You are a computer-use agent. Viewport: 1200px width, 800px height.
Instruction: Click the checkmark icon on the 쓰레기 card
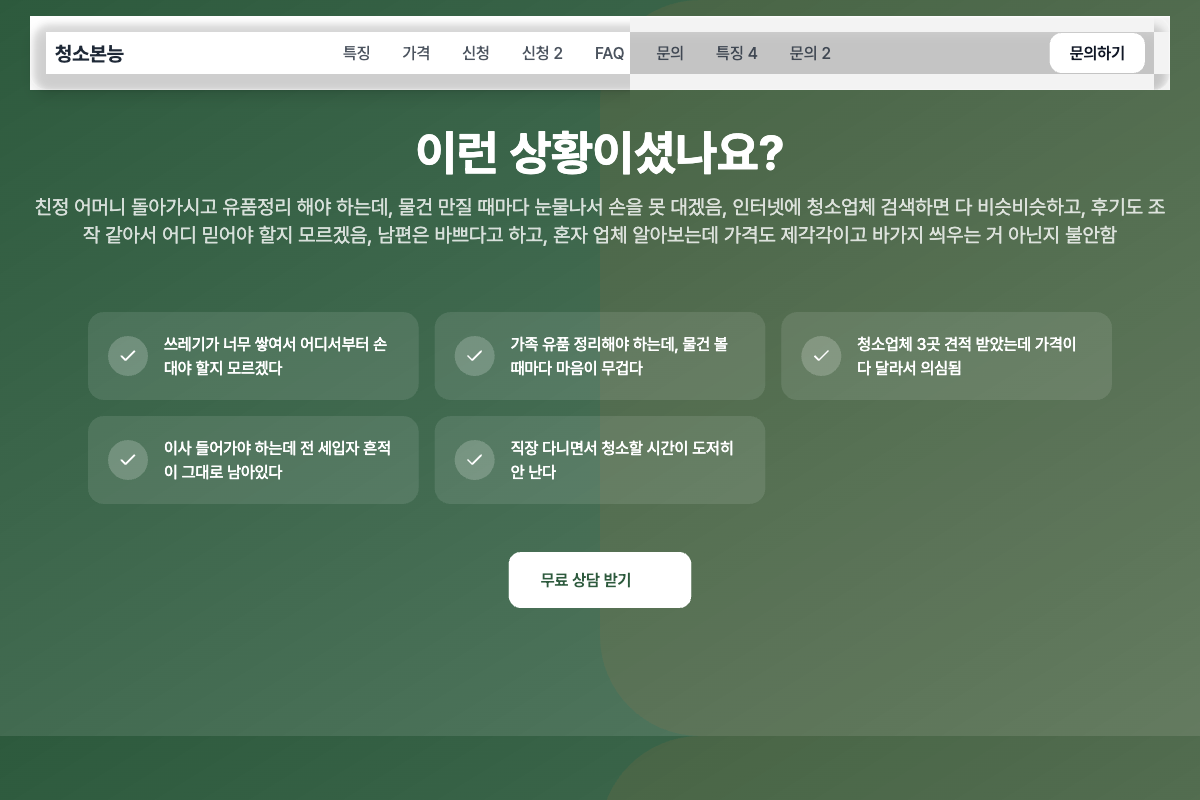click(128, 356)
